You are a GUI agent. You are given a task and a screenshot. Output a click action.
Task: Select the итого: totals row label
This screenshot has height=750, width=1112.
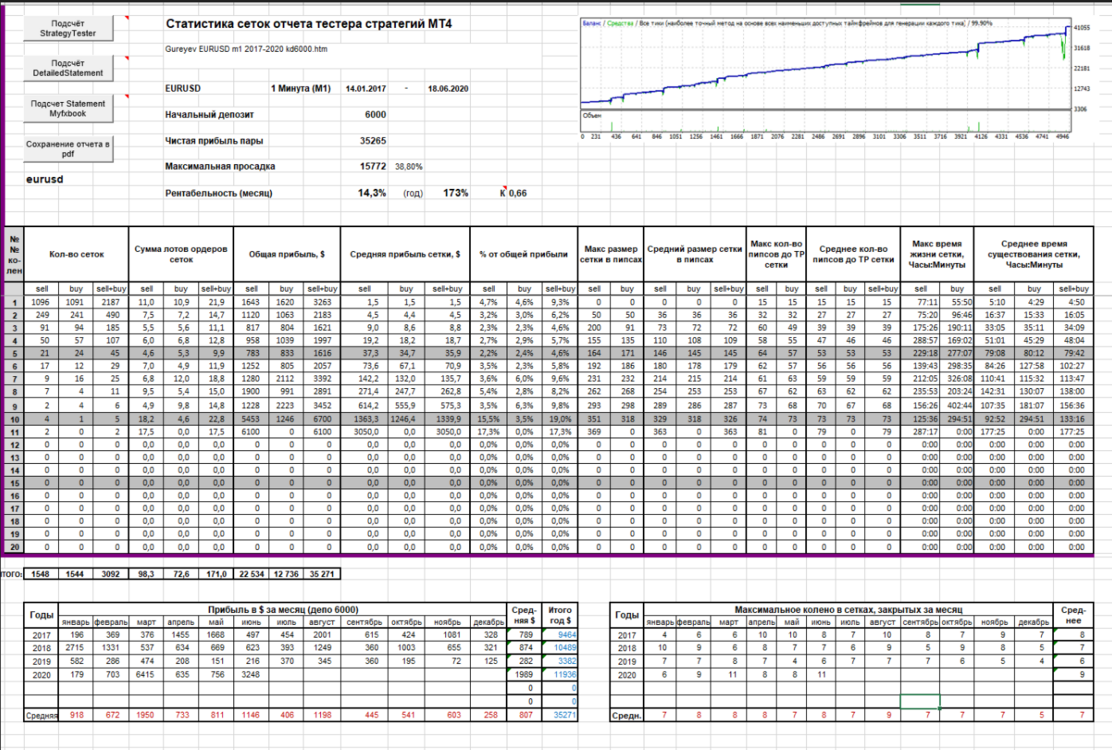pos(11,573)
